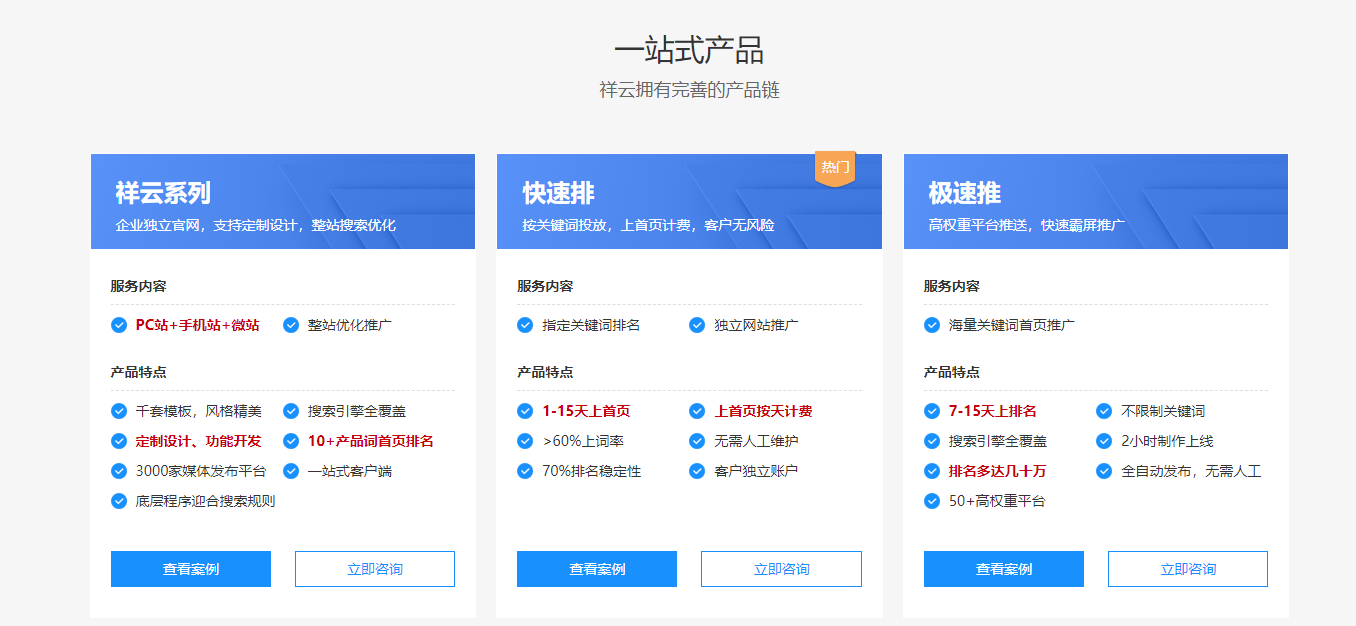Screen dimensions: 1356x626
Task: Click text 3000家媒体发布平台
Action: coord(201,471)
